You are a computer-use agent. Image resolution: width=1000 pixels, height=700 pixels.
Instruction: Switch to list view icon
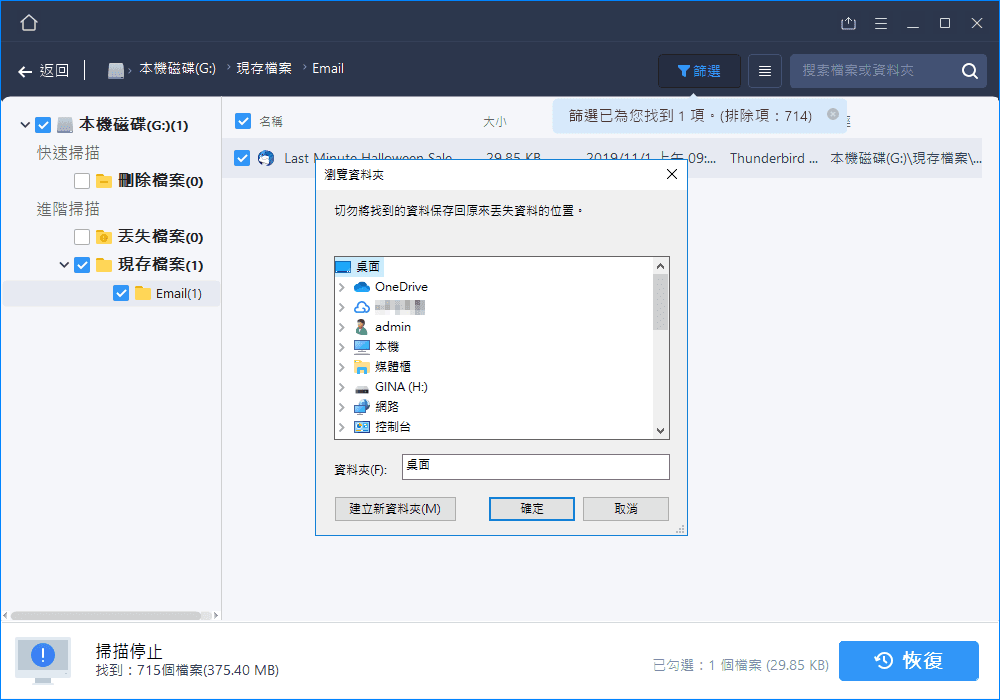coord(765,71)
